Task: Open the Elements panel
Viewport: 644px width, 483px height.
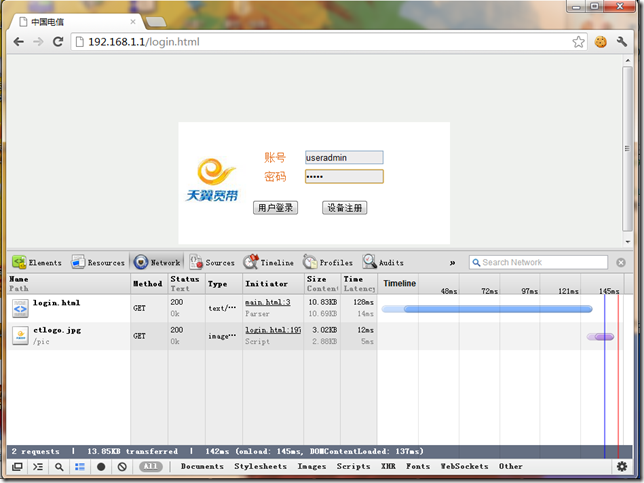Action: tap(37, 262)
